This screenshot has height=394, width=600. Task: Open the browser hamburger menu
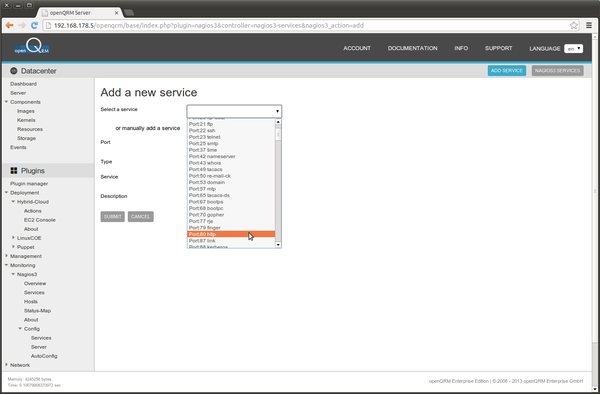589,25
